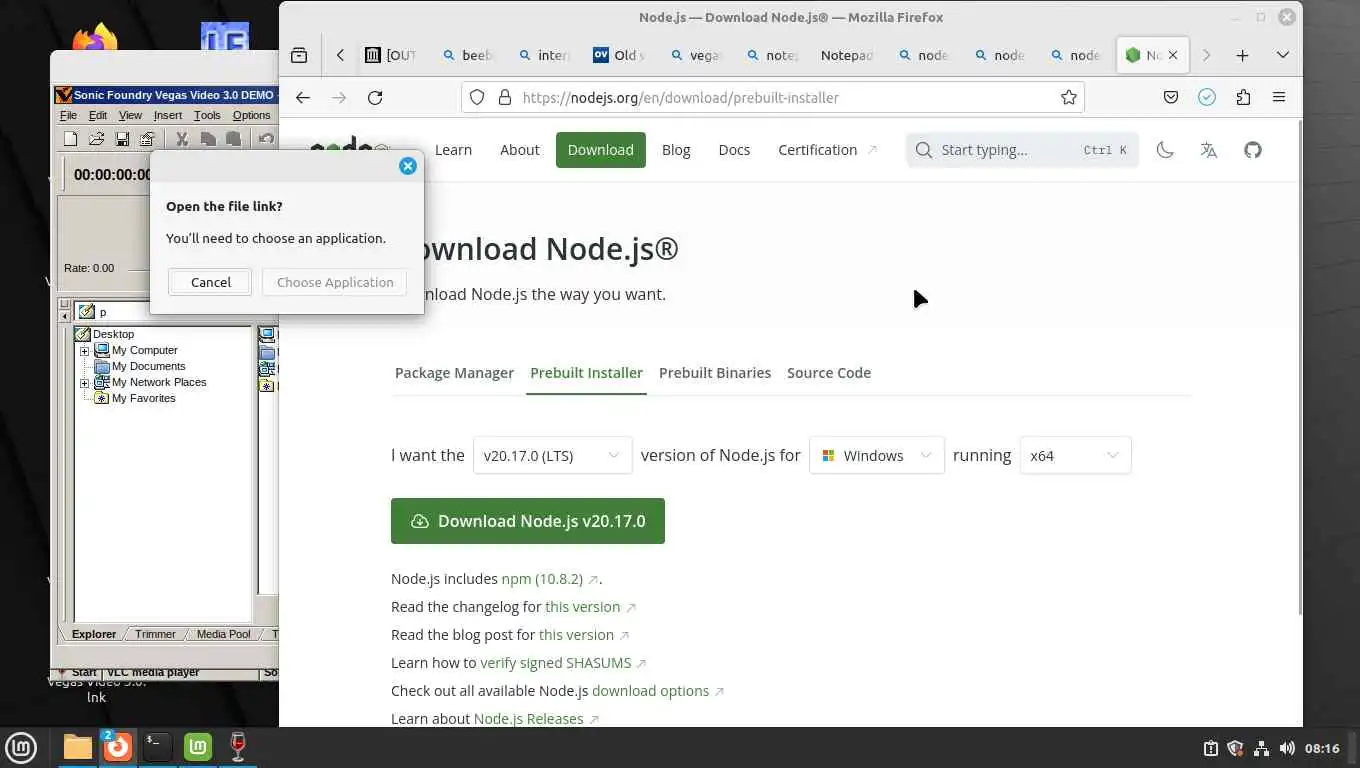The height and width of the screenshot is (768, 1360).
Task: Click Cancel in the file link dialog
Action: pyautogui.click(x=210, y=282)
